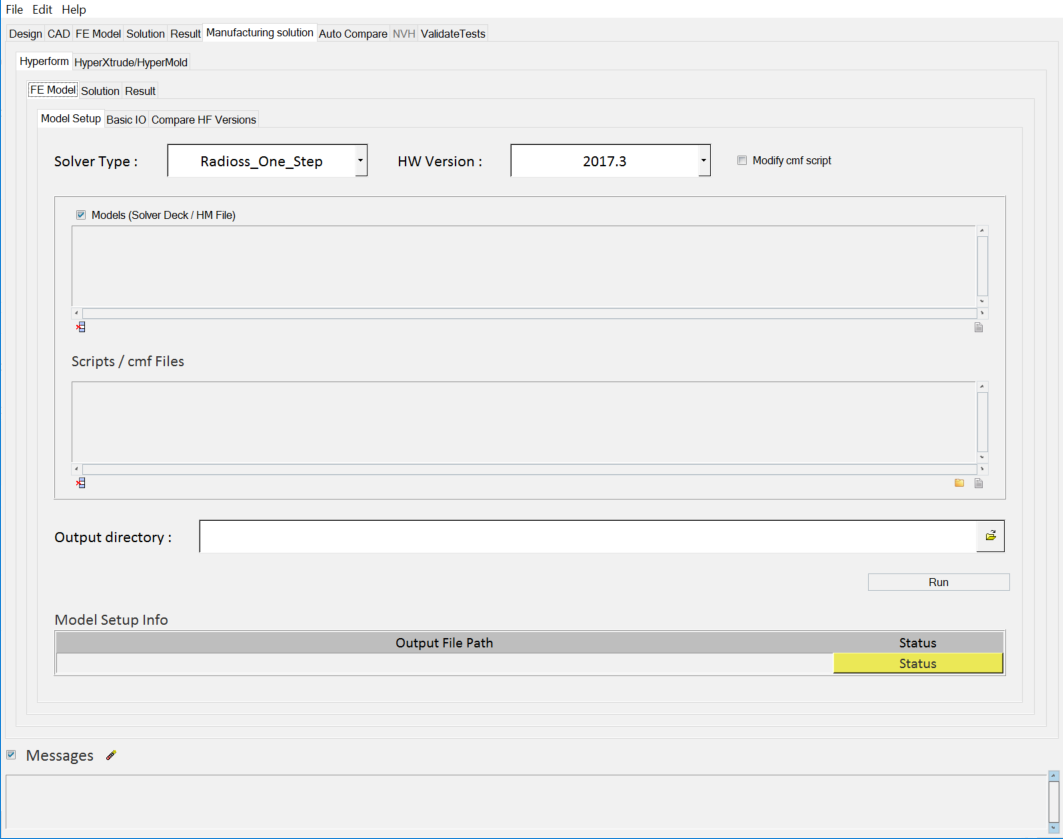This screenshot has width=1063, height=839.
Task: Select the Compare HF Versions tab
Action: tap(204, 120)
